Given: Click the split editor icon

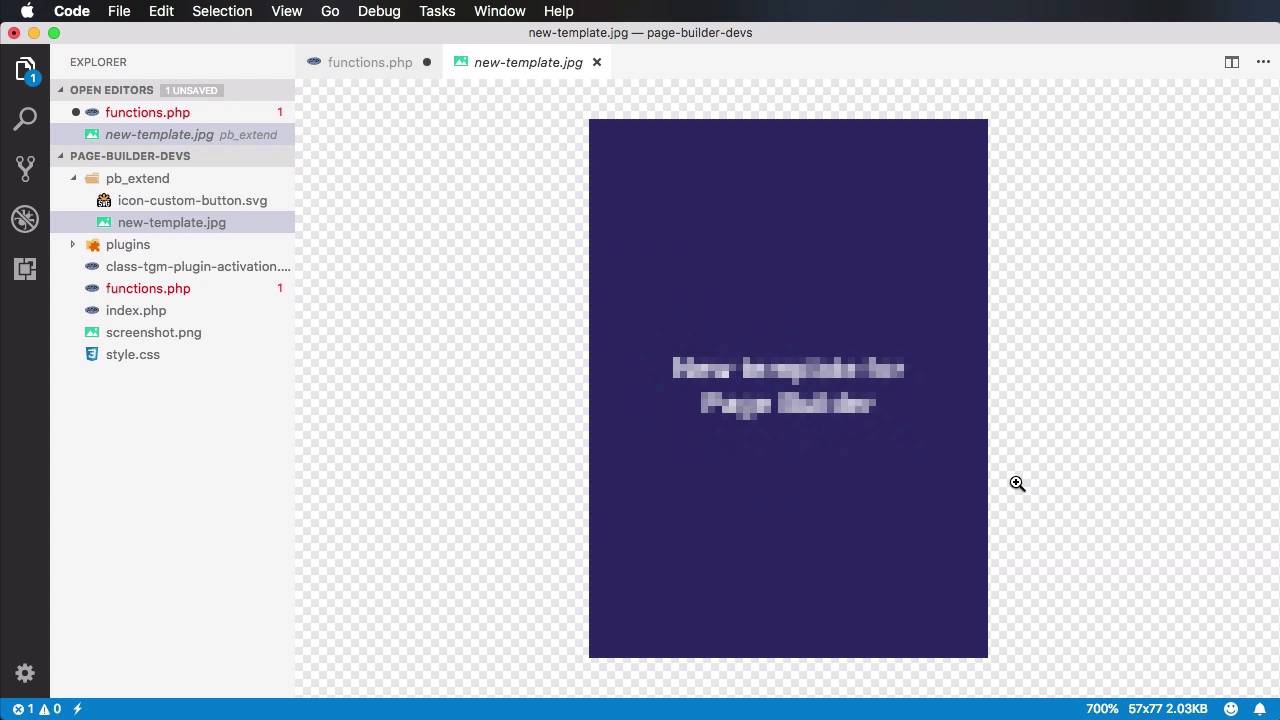Looking at the screenshot, I should pyautogui.click(x=1232, y=62).
